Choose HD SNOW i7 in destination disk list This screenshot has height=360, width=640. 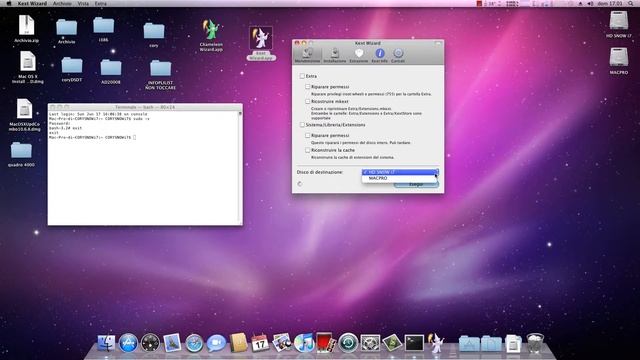[400, 172]
